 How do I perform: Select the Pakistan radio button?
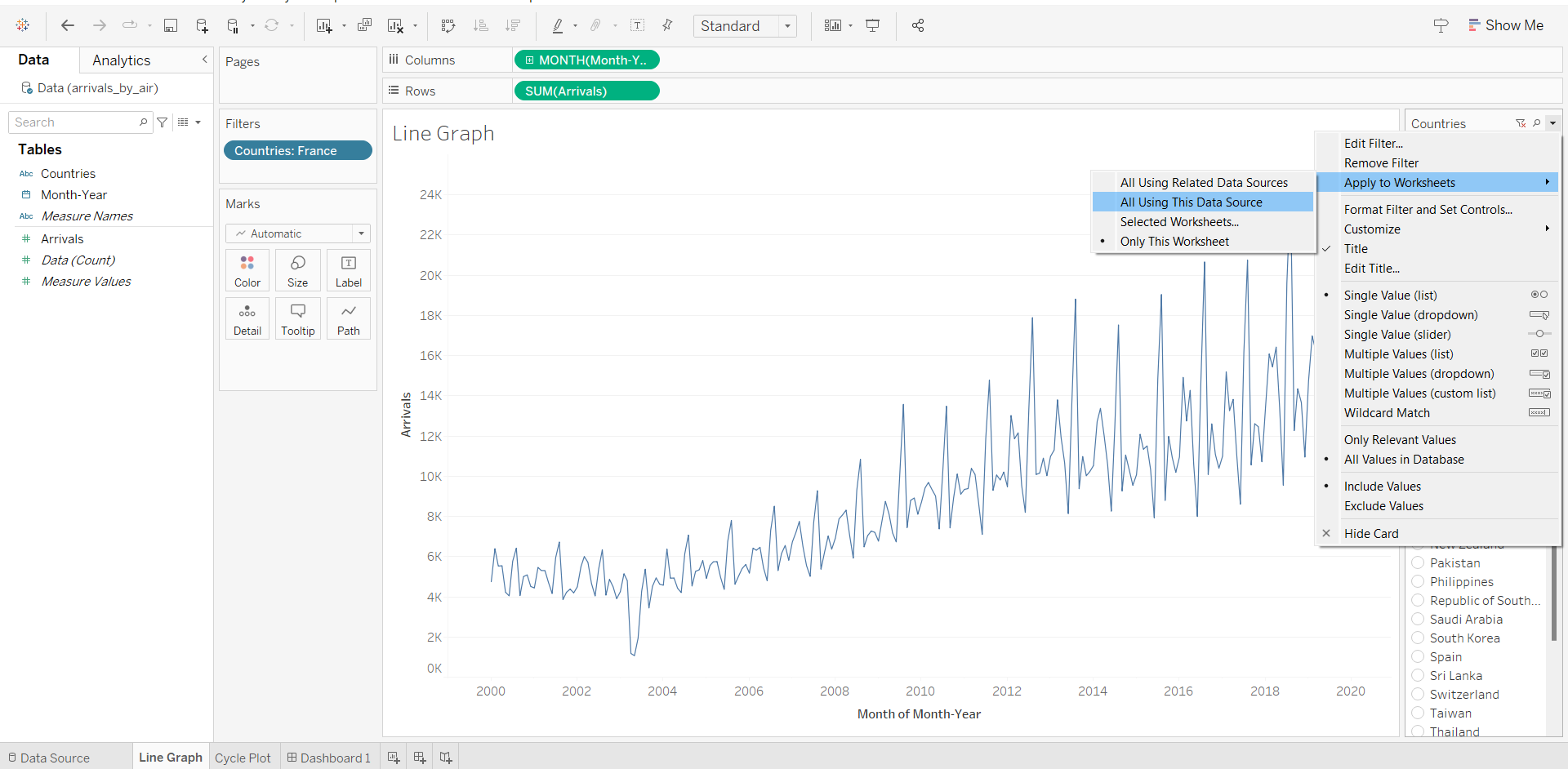[1419, 563]
